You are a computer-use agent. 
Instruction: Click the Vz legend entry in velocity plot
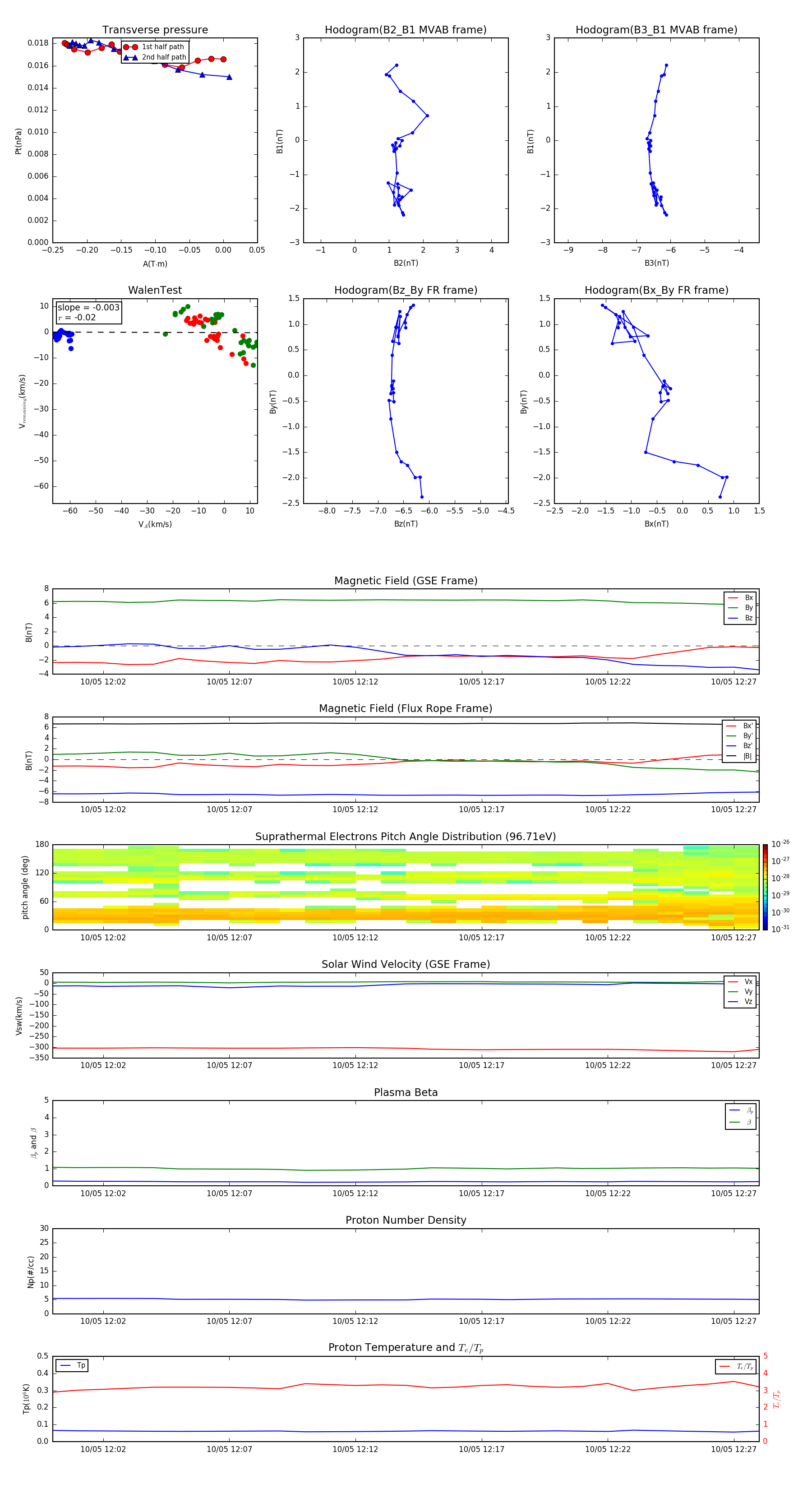tap(740, 1002)
